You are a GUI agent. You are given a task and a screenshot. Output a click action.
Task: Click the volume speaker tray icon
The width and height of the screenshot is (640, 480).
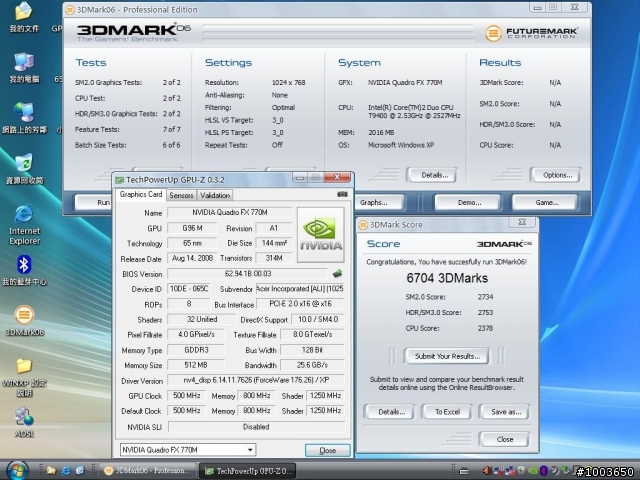[x=487, y=471]
